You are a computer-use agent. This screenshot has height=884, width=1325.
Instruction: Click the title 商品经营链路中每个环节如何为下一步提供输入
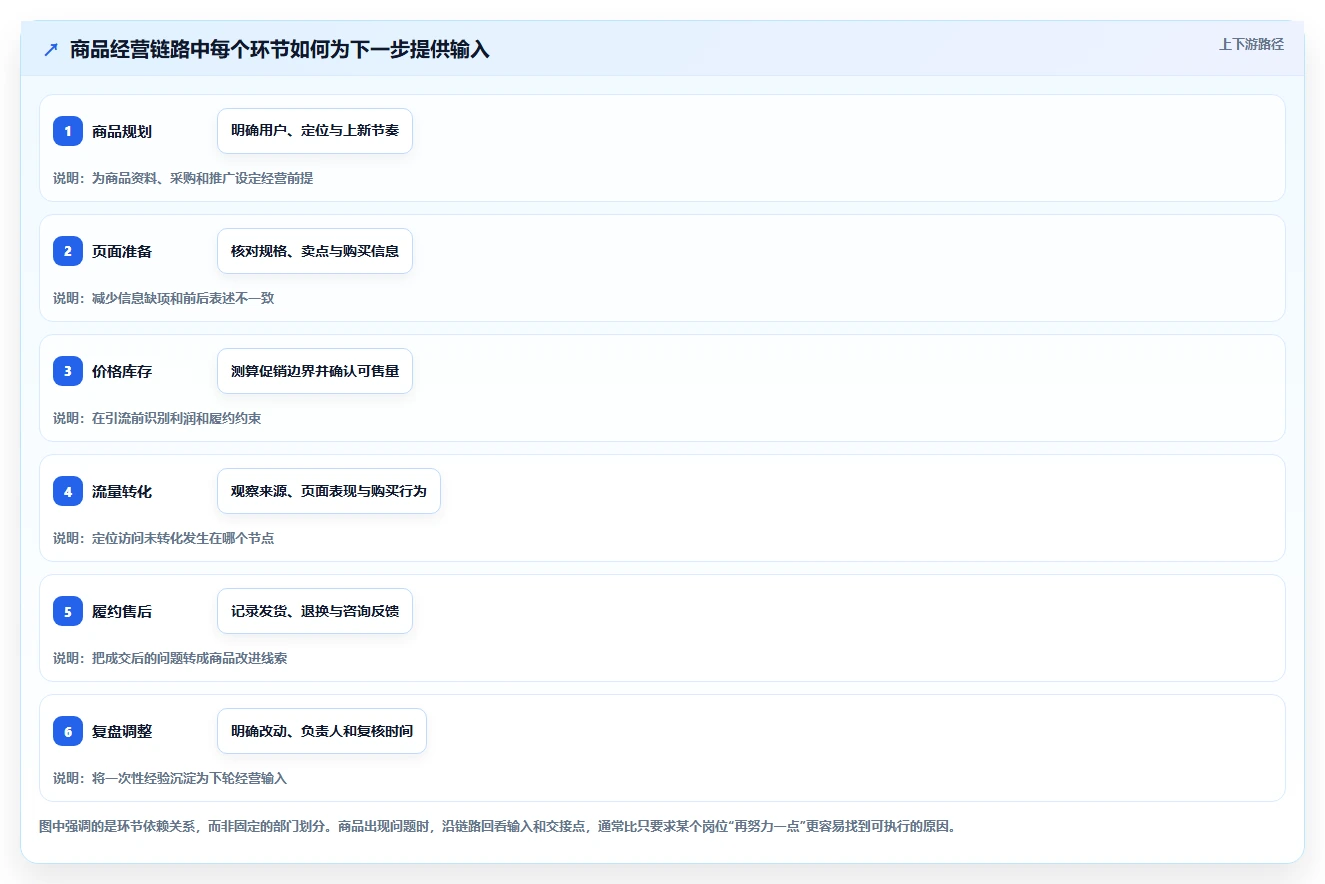click(280, 49)
